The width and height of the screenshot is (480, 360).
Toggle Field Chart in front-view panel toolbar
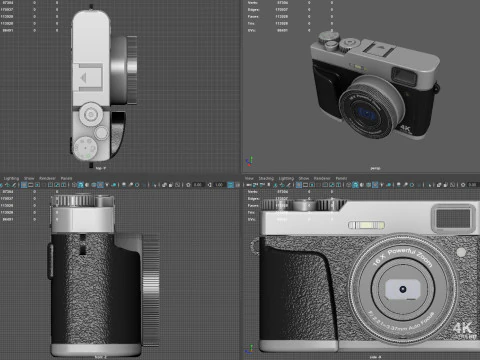(x=325, y=185)
